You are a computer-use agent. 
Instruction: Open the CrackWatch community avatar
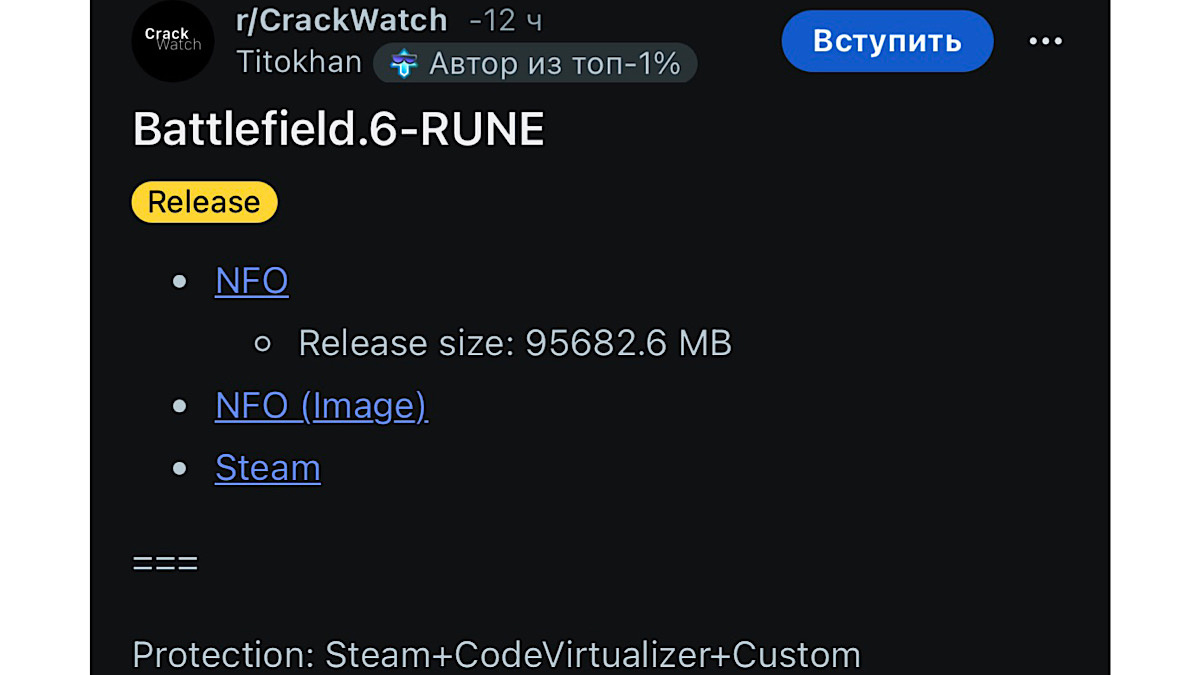click(173, 41)
